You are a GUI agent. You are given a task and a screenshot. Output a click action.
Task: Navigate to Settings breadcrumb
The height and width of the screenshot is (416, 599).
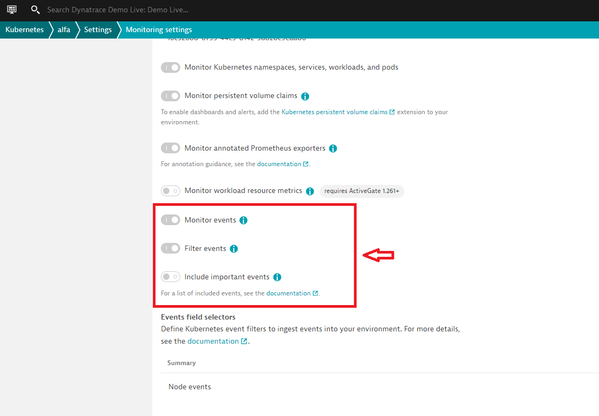tap(98, 30)
